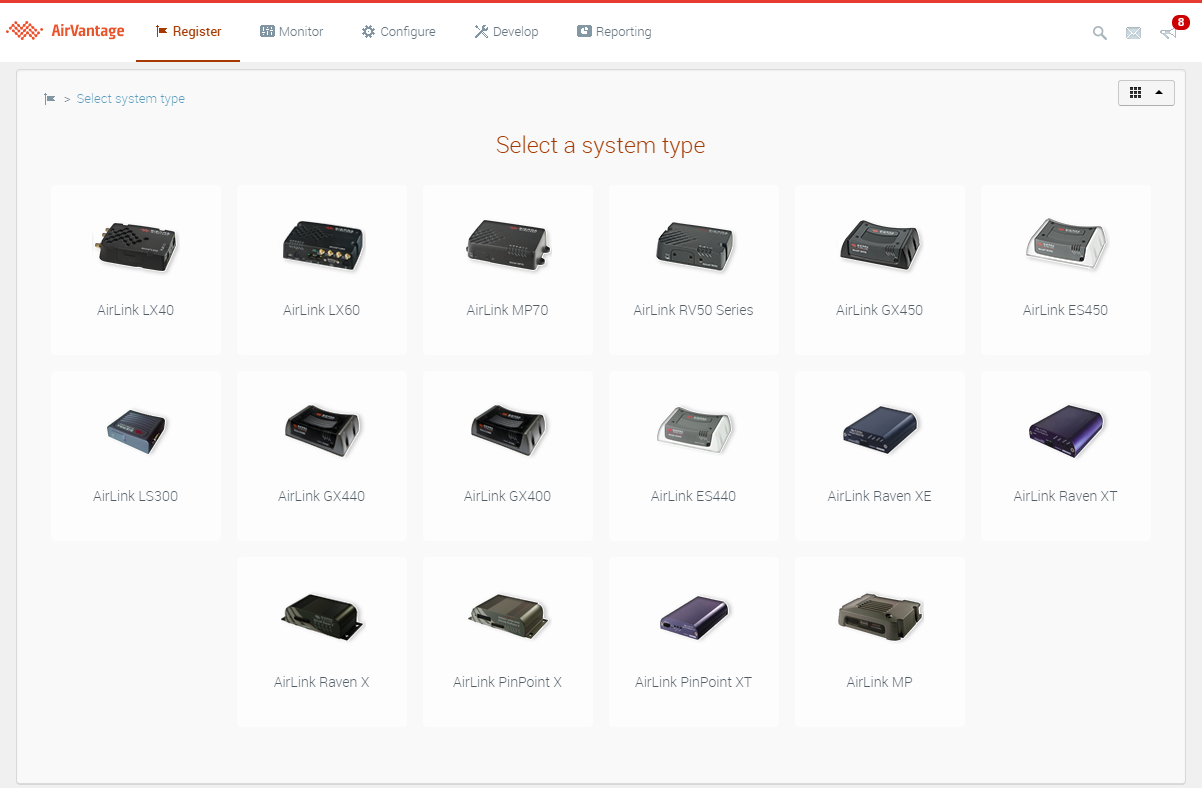Open notifications megaphone with badge 8
Viewport: 1202px width, 788px height.
[1172, 29]
